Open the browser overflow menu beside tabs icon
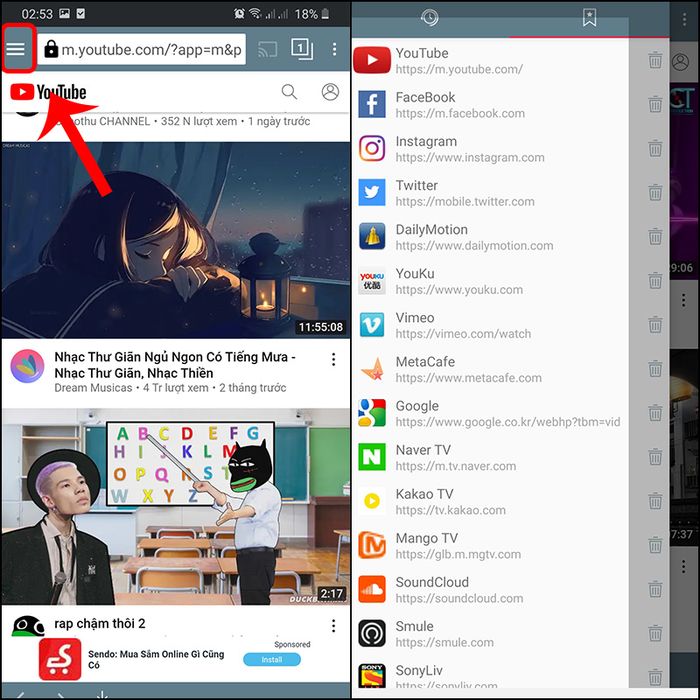 click(x=334, y=49)
